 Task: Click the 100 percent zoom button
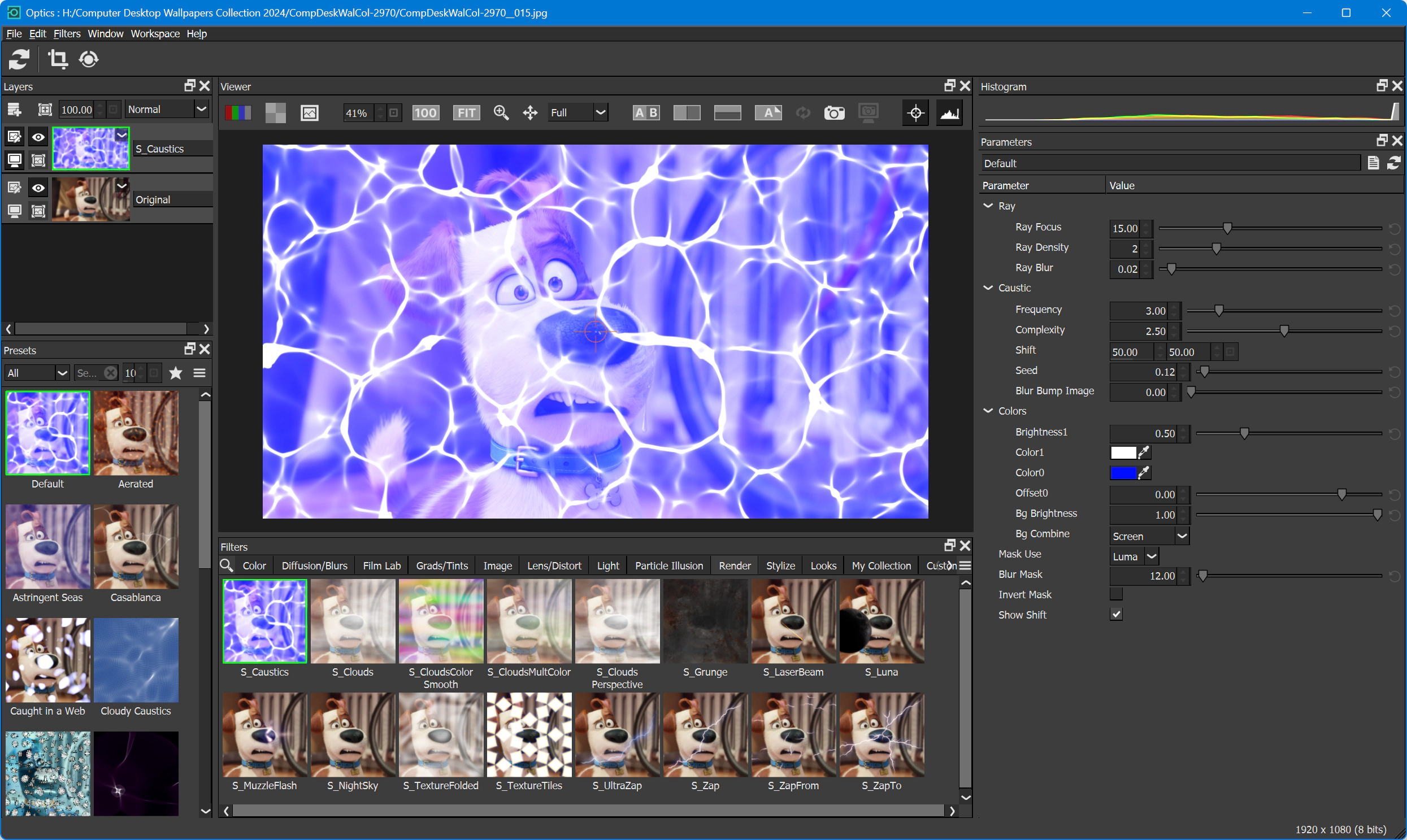click(426, 112)
